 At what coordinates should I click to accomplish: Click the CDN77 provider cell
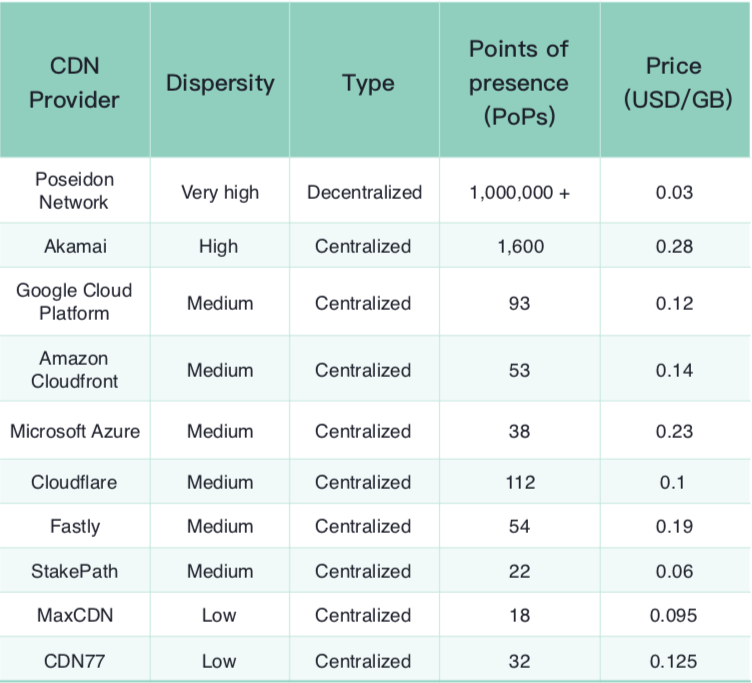coord(74,661)
